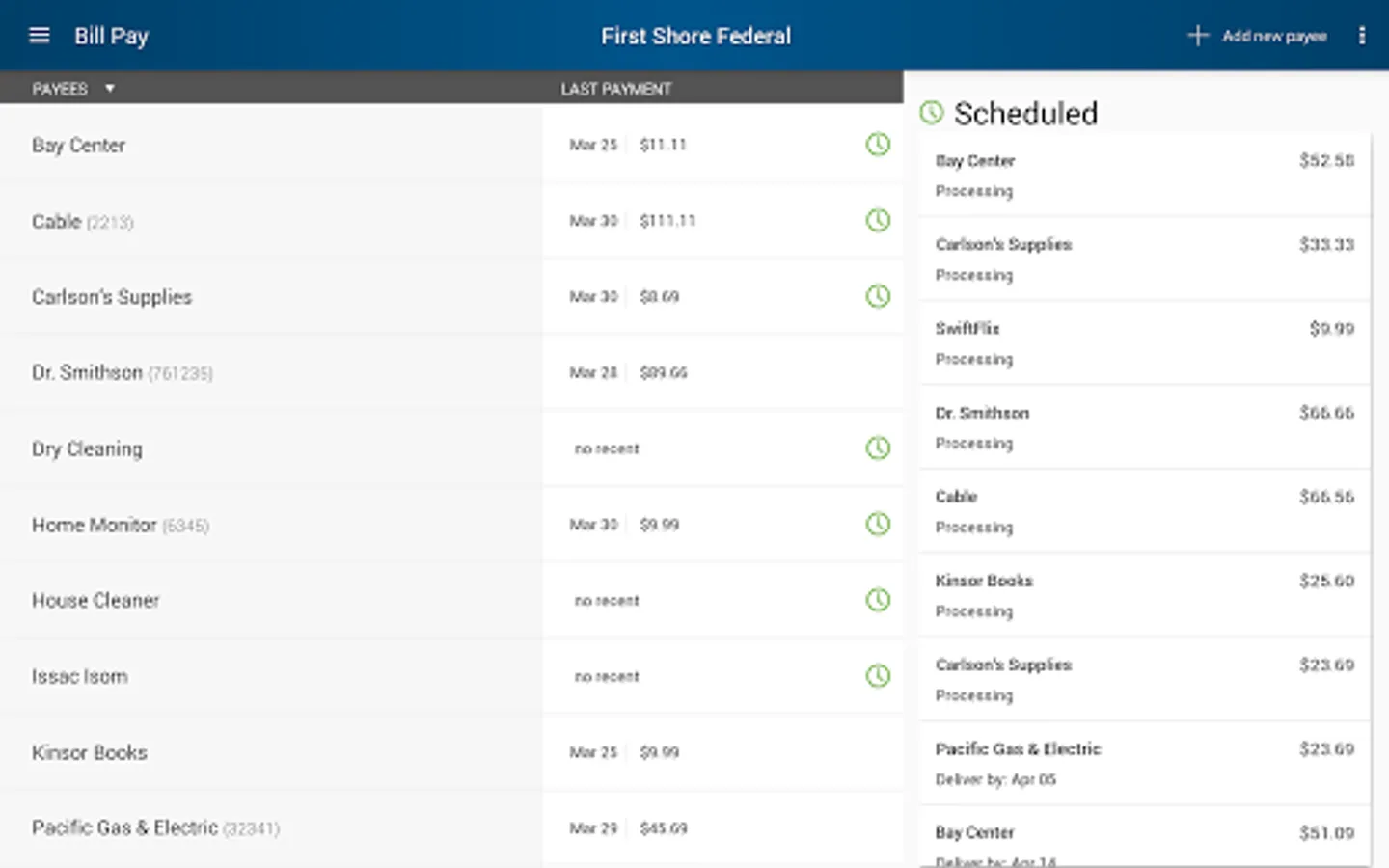Viewport: 1389px width, 868px height.
Task: Click the plus icon to add payee
Action: point(1197,36)
